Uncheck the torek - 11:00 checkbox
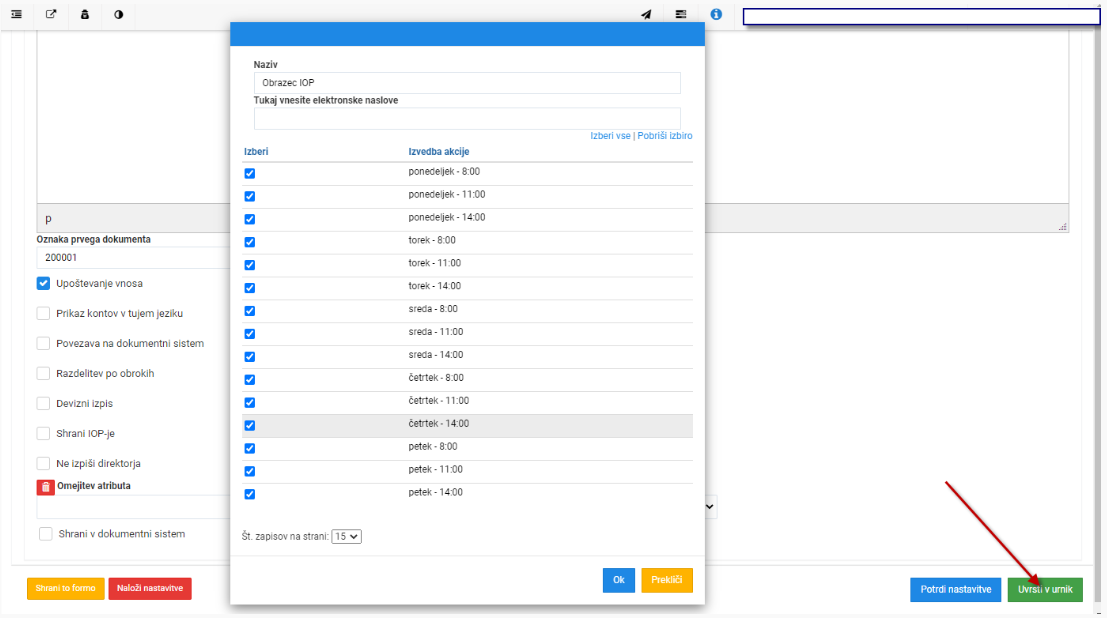Image resolution: width=1107 pixels, height=618 pixels. (250, 265)
